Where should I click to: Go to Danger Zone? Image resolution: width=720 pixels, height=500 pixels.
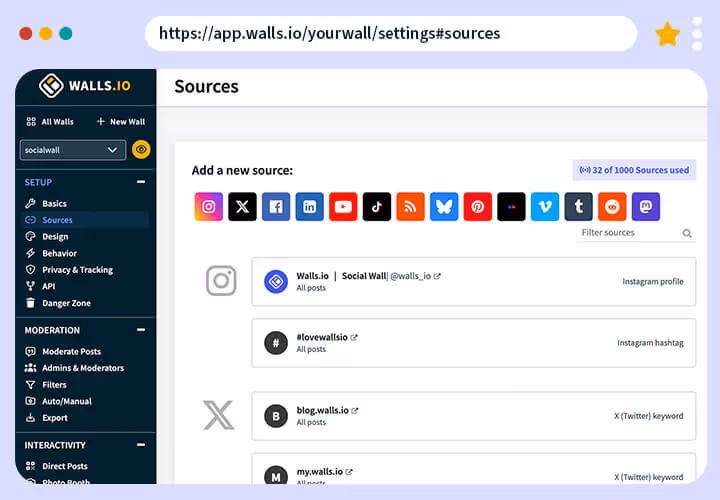pyautogui.click(x=58, y=303)
